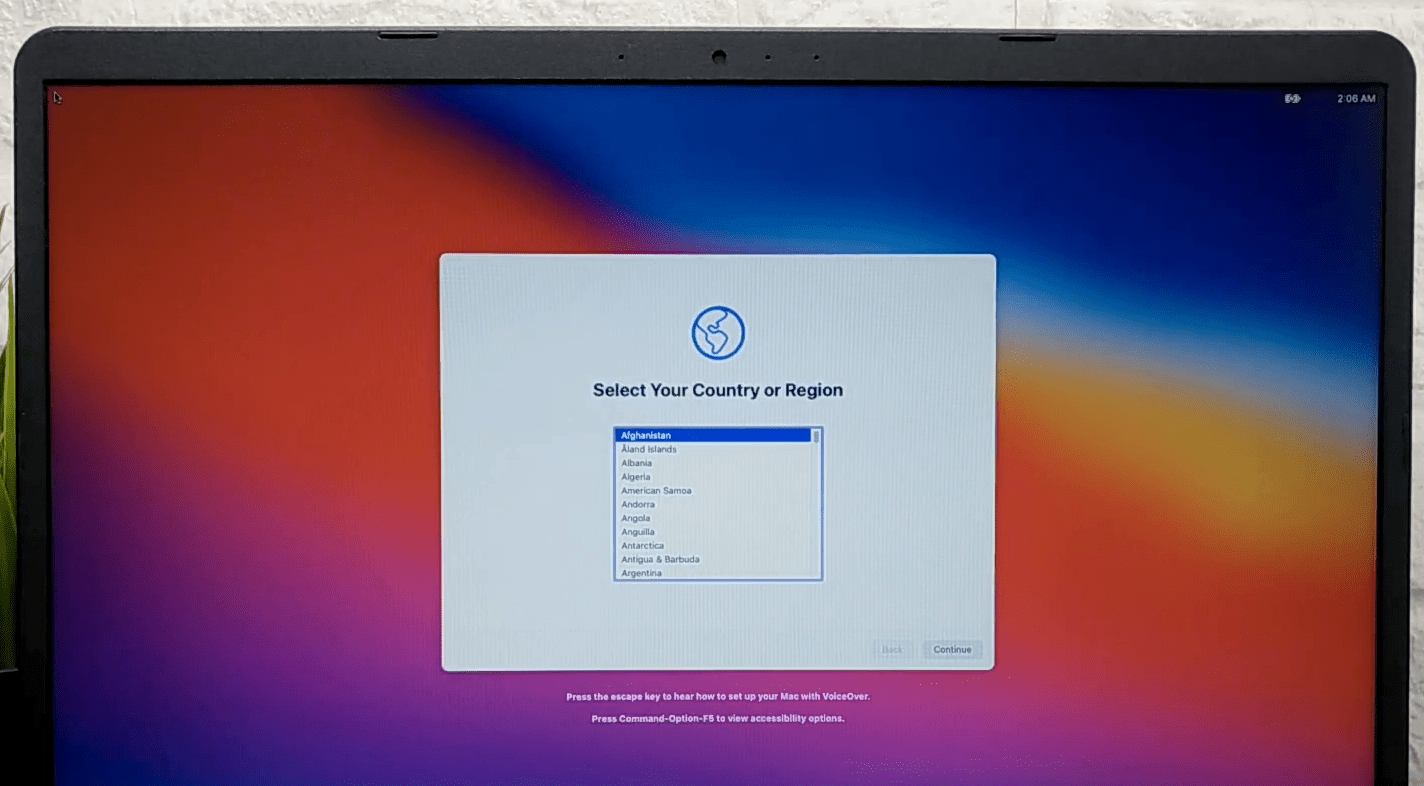Image resolution: width=1424 pixels, height=786 pixels.
Task: Click the globe icon above the heading
Action: click(718, 333)
